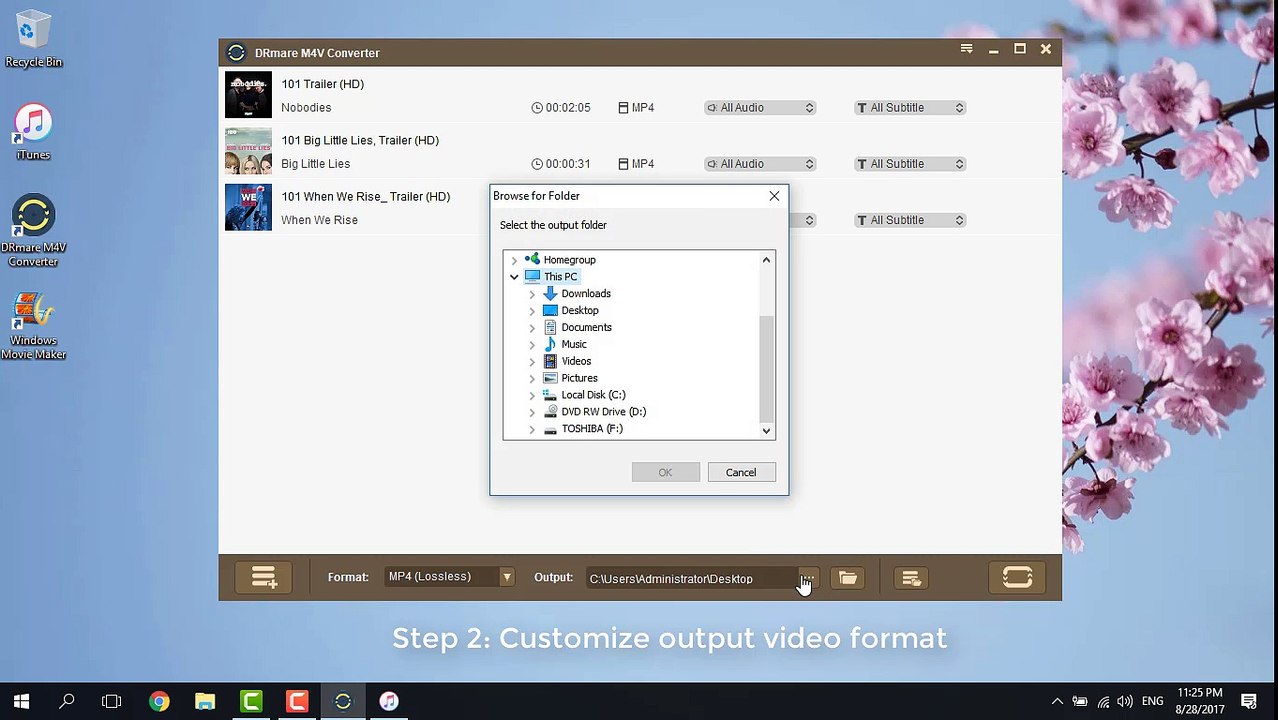The image size is (1278, 720).
Task: Select Homegroup in folder tree
Action: (x=569, y=260)
